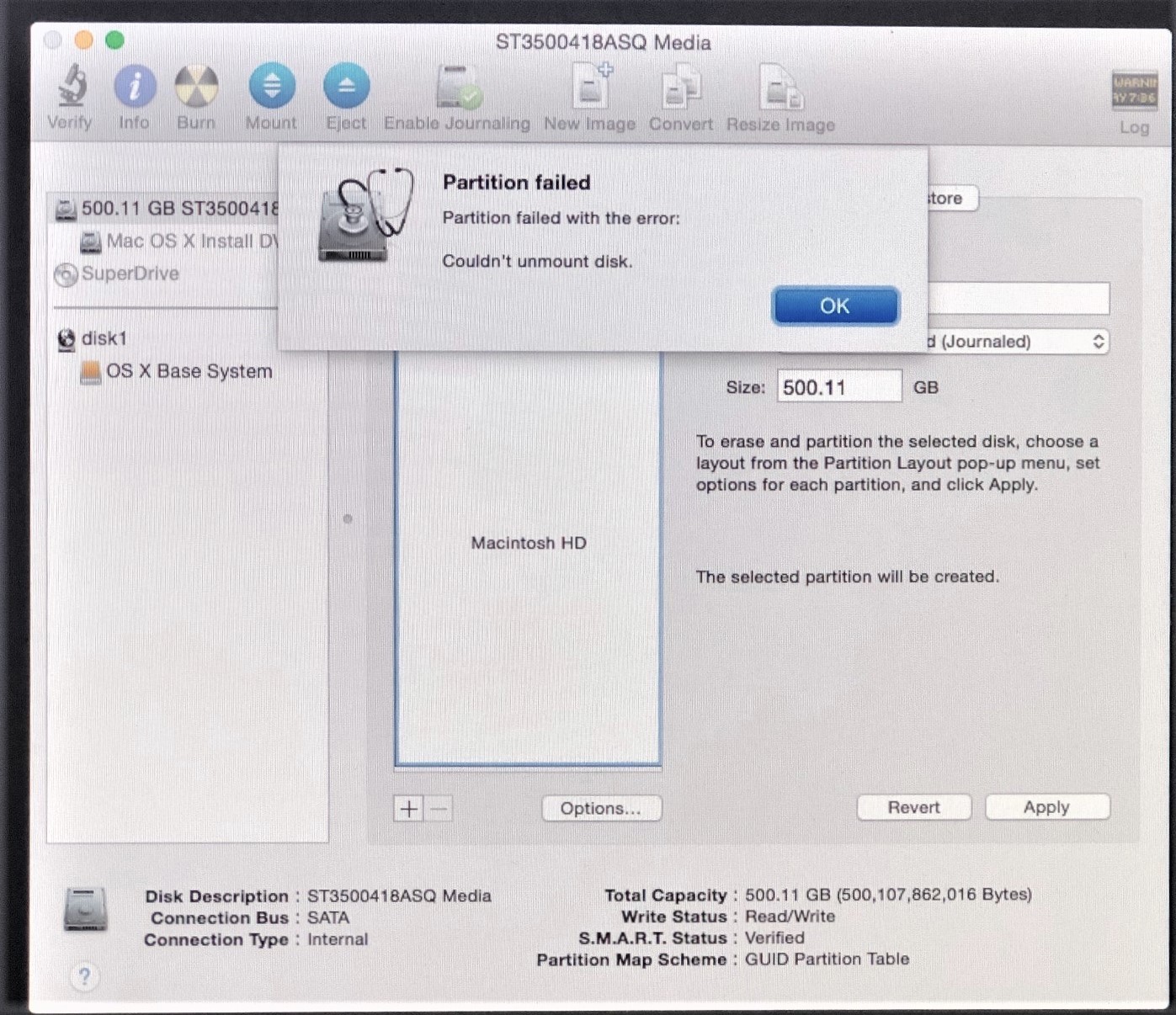Click the Verify microscope icon

pos(72,87)
